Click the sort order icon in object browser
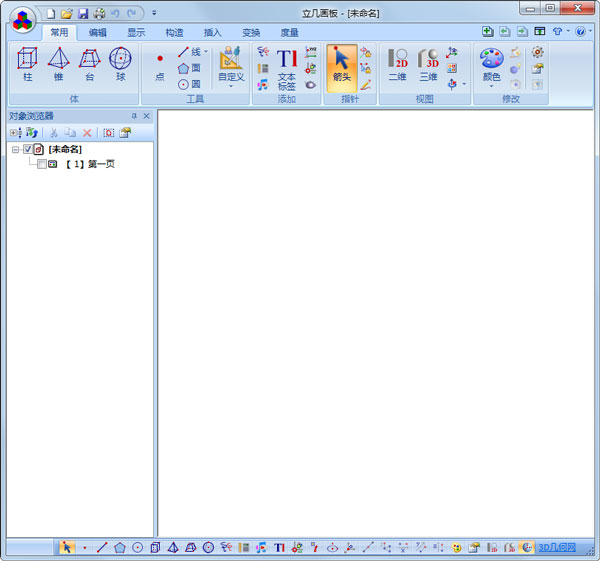The height and width of the screenshot is (561, 600). tap(32, 133)
